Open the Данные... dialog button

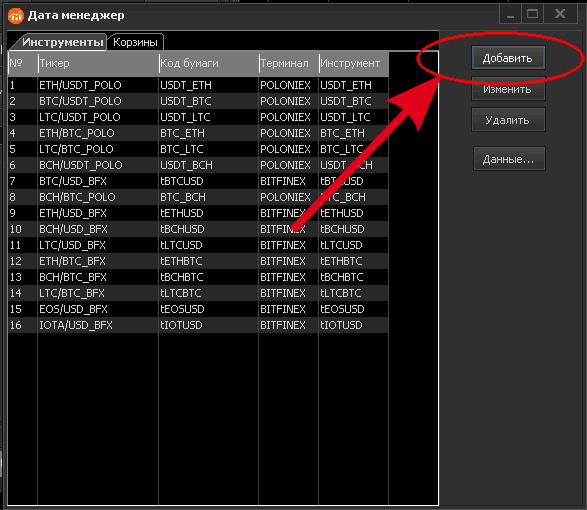(509, 159)
